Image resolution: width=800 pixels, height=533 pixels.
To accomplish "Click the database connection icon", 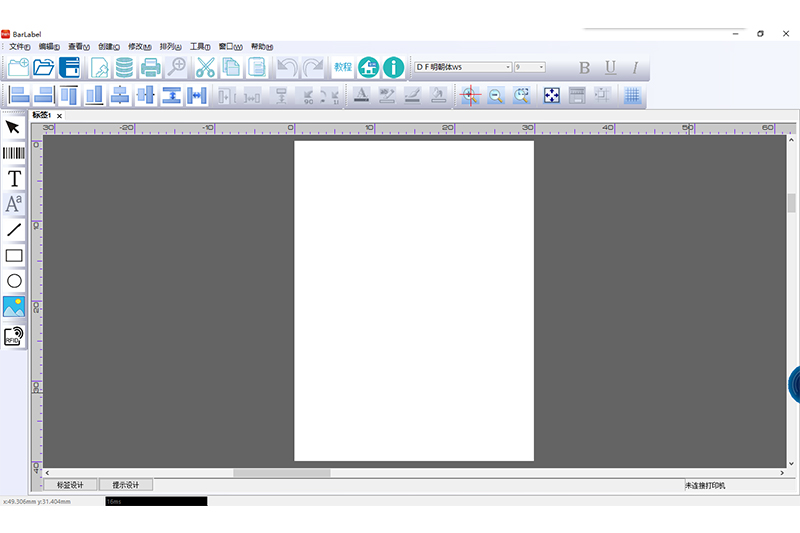I will coord(124,68).
